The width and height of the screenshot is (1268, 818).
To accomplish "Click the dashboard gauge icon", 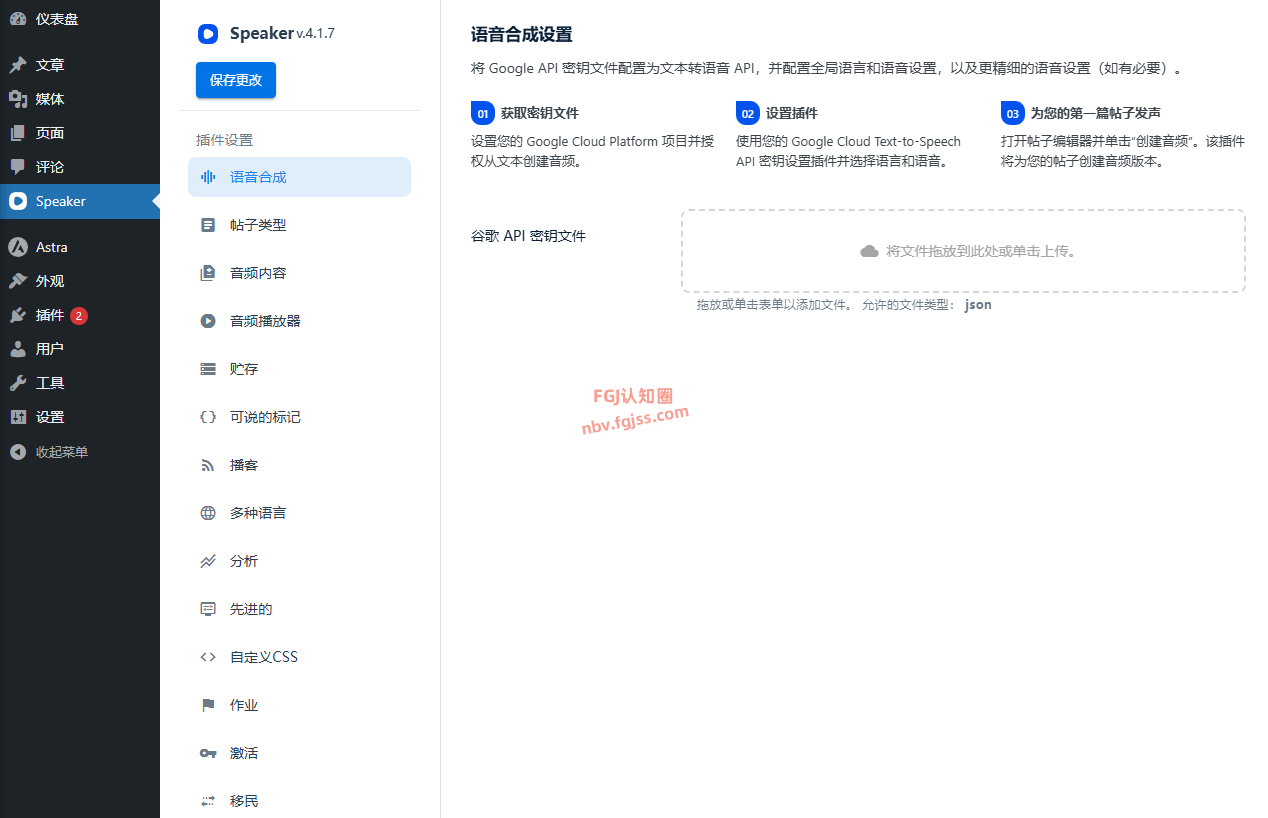I will [x=18, y=19].
